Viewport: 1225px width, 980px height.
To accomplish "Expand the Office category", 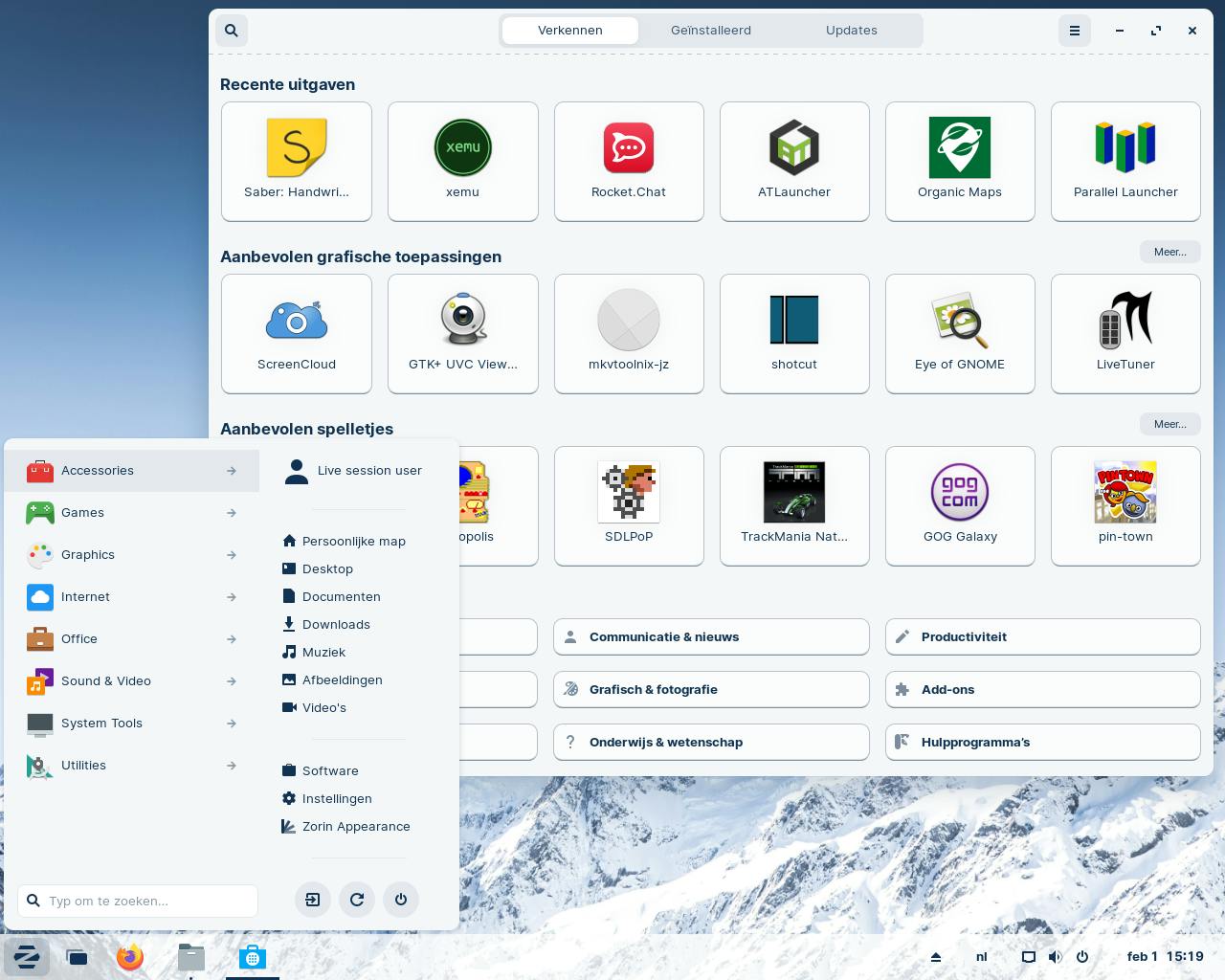I will click(132, 639).
